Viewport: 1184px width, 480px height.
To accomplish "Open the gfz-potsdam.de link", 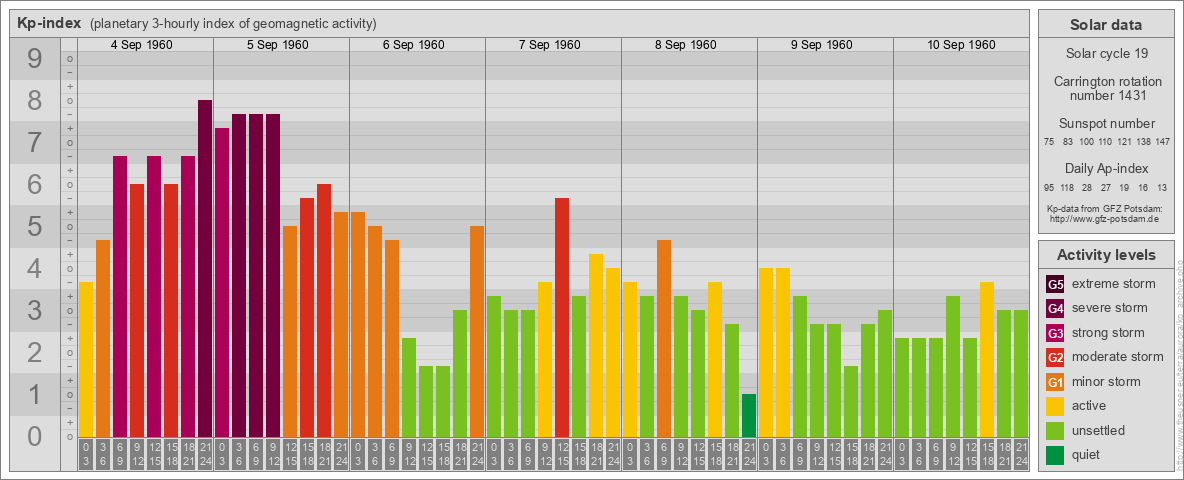I will [x=1105, y=218].
